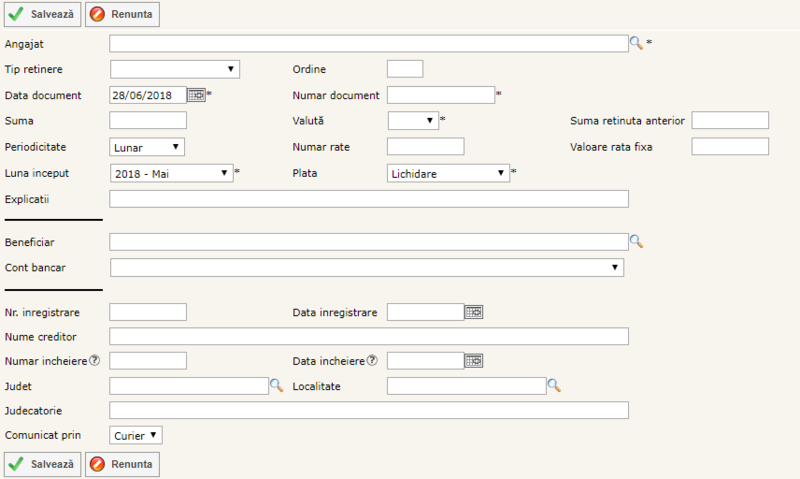The width and height of the screenshot is (800, 479).
Task: Expand the Tip retinere dropdown
Action: (174, 69)
